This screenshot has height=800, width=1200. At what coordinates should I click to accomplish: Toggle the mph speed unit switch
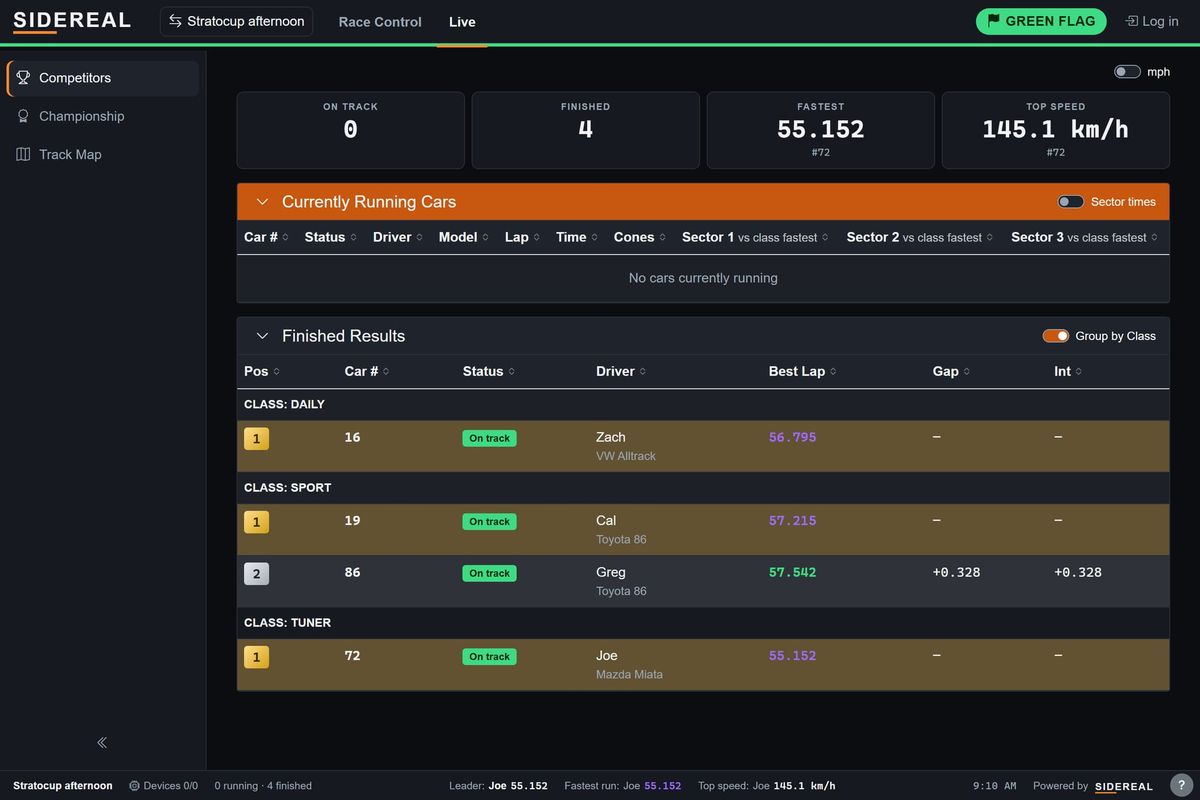[x=1127, y=72]
